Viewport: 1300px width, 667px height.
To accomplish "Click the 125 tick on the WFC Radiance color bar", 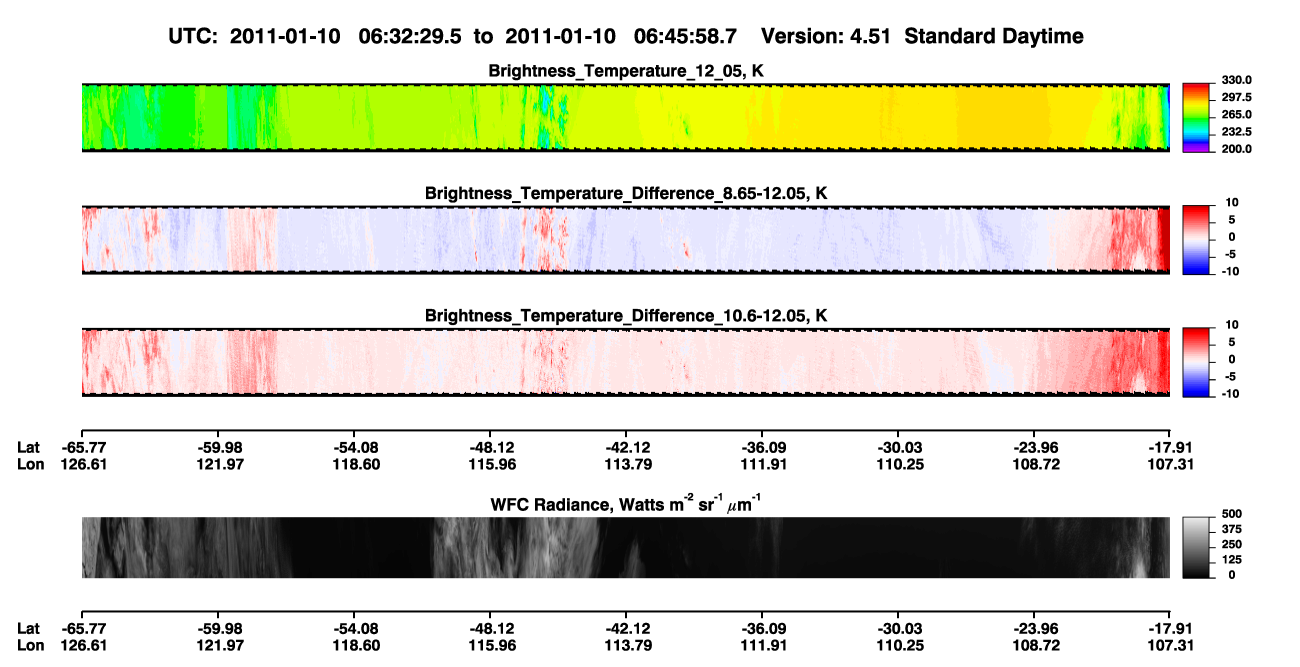I will point(1233,559).
